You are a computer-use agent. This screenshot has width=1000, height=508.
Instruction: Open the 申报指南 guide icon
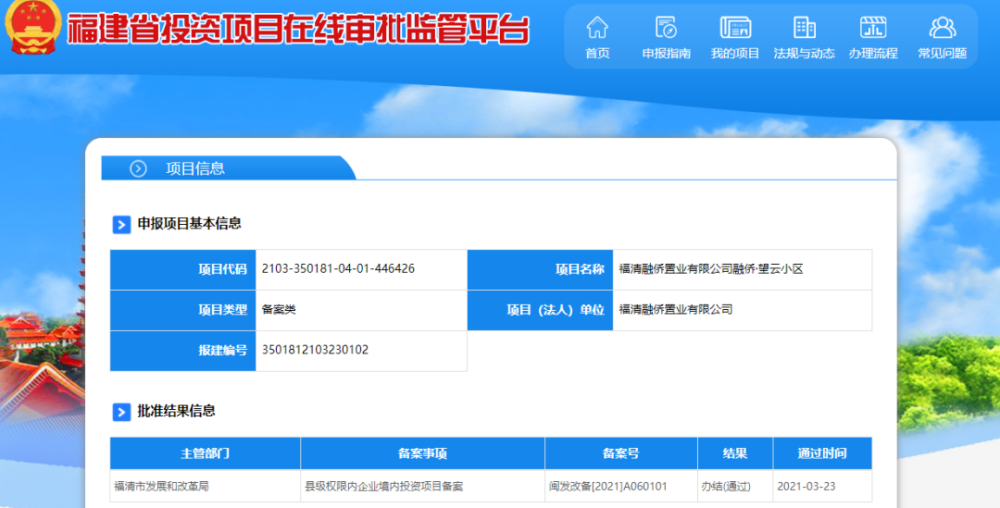tap(666, 27)
